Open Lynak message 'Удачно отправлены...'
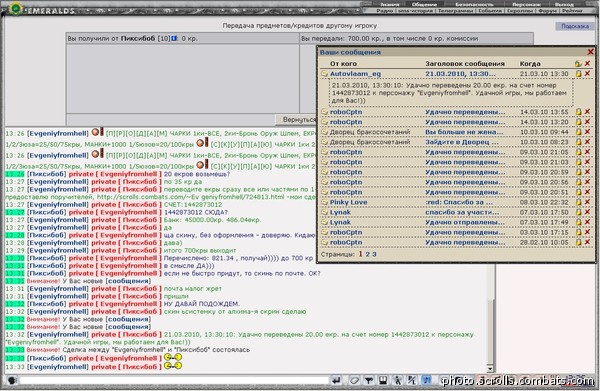Screen dimensions: 600x391 click(x=465, y=222)
